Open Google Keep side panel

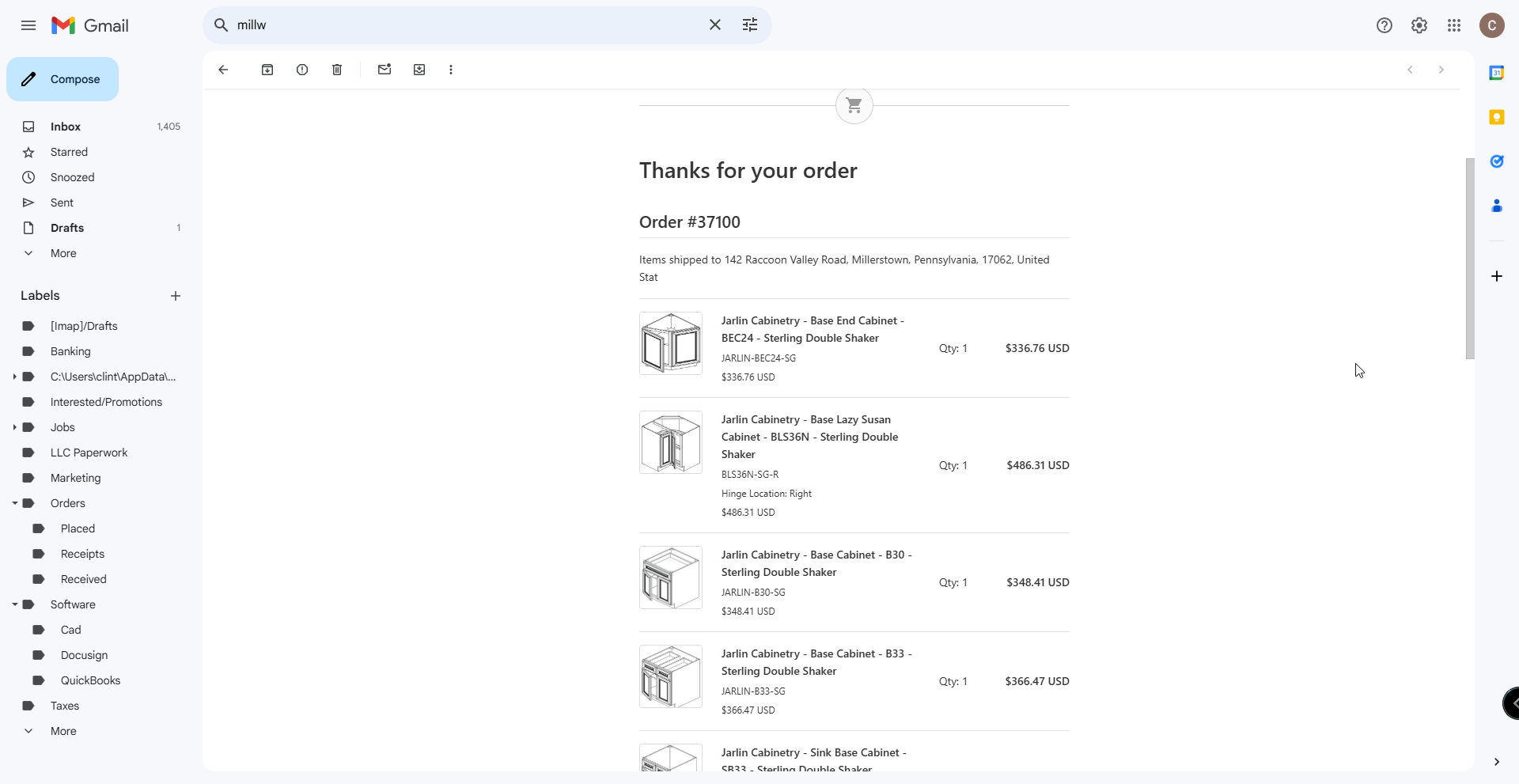point(1497,117)
